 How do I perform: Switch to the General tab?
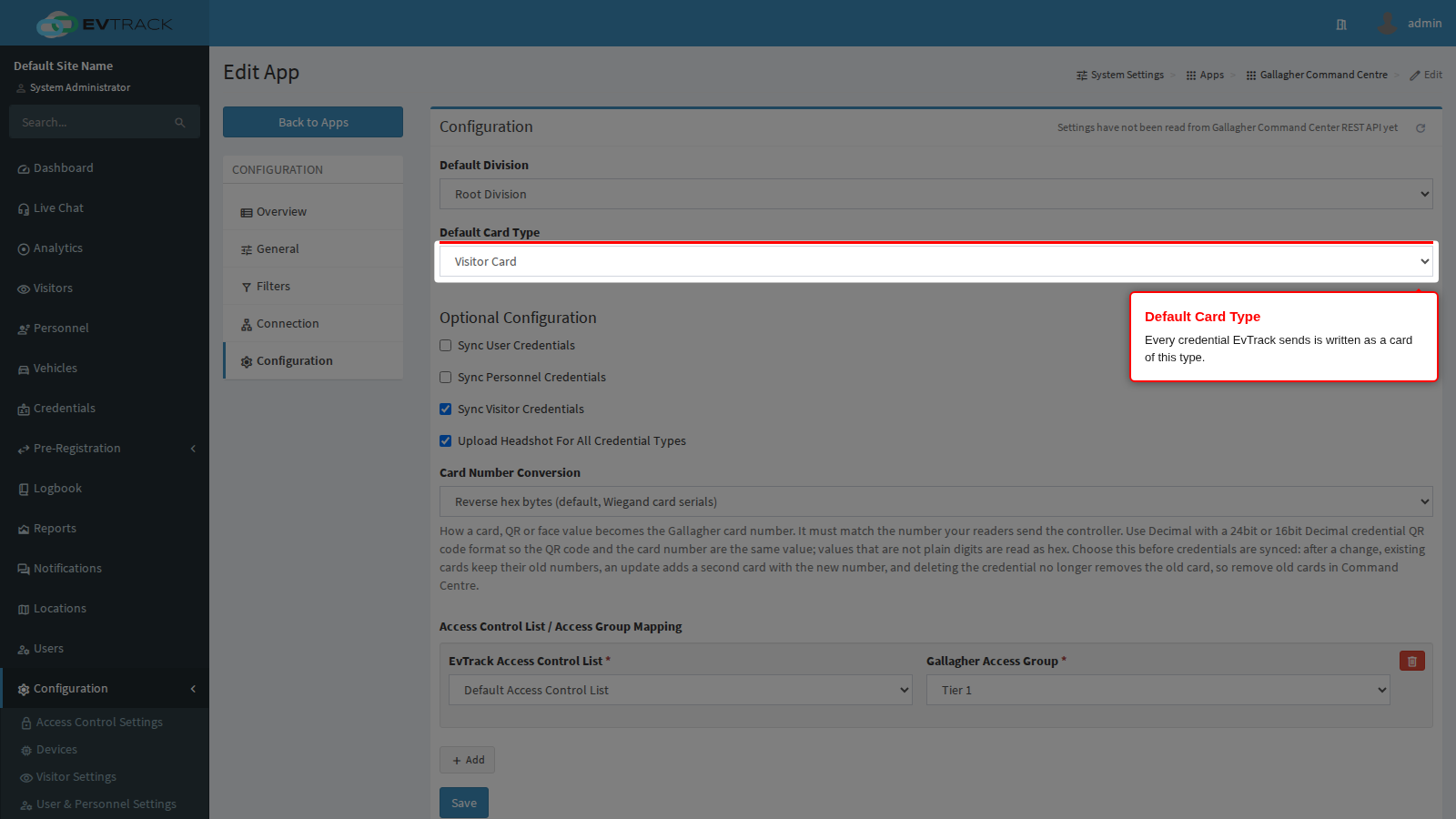click(x=313, y=249)
